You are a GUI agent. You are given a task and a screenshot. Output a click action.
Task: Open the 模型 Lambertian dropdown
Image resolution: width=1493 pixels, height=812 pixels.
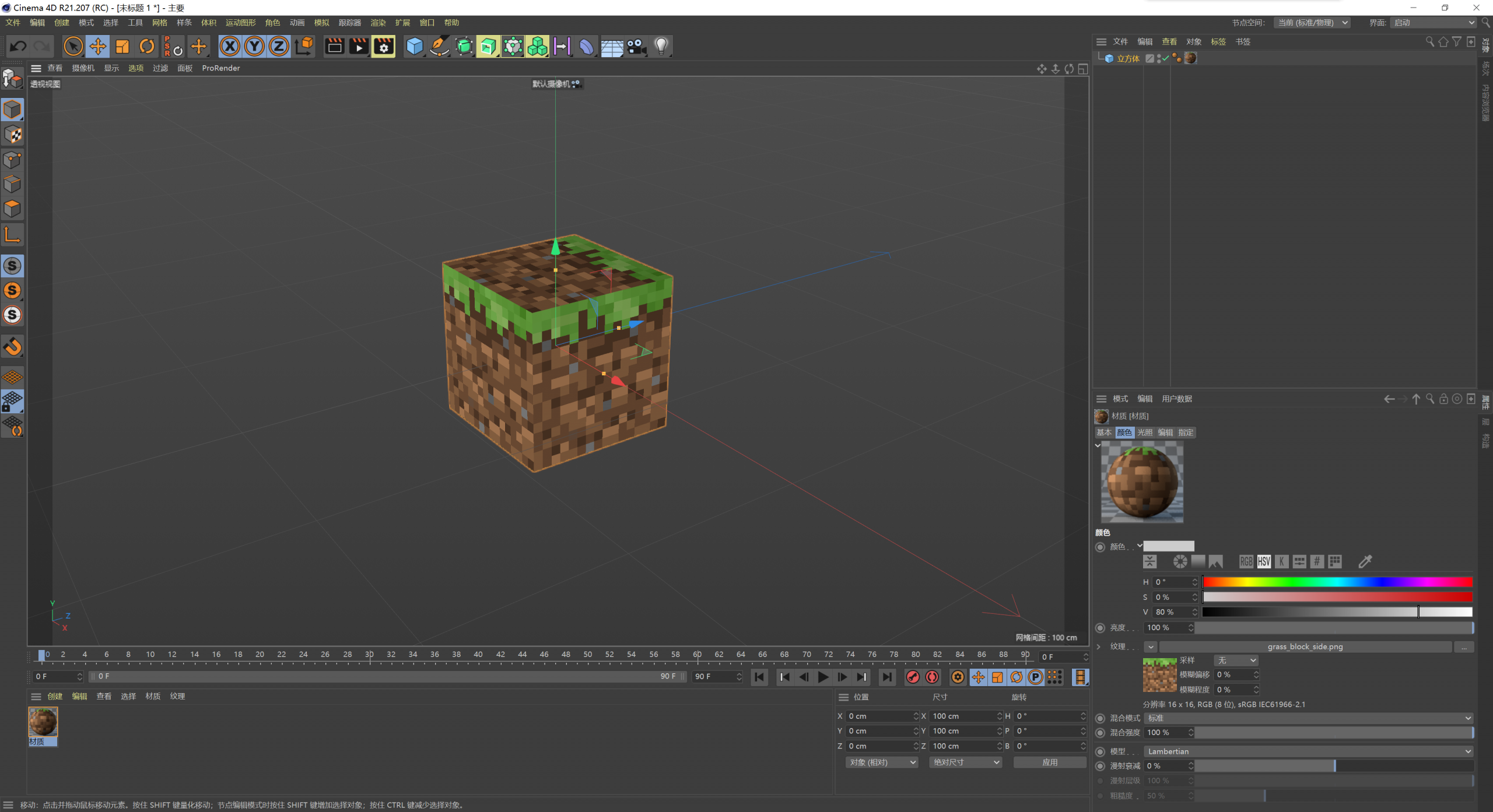pyautogui.click(x=1309, y=751)
